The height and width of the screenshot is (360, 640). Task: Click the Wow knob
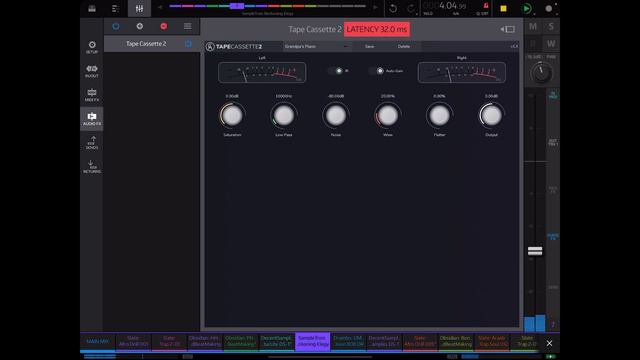point(387,116)
